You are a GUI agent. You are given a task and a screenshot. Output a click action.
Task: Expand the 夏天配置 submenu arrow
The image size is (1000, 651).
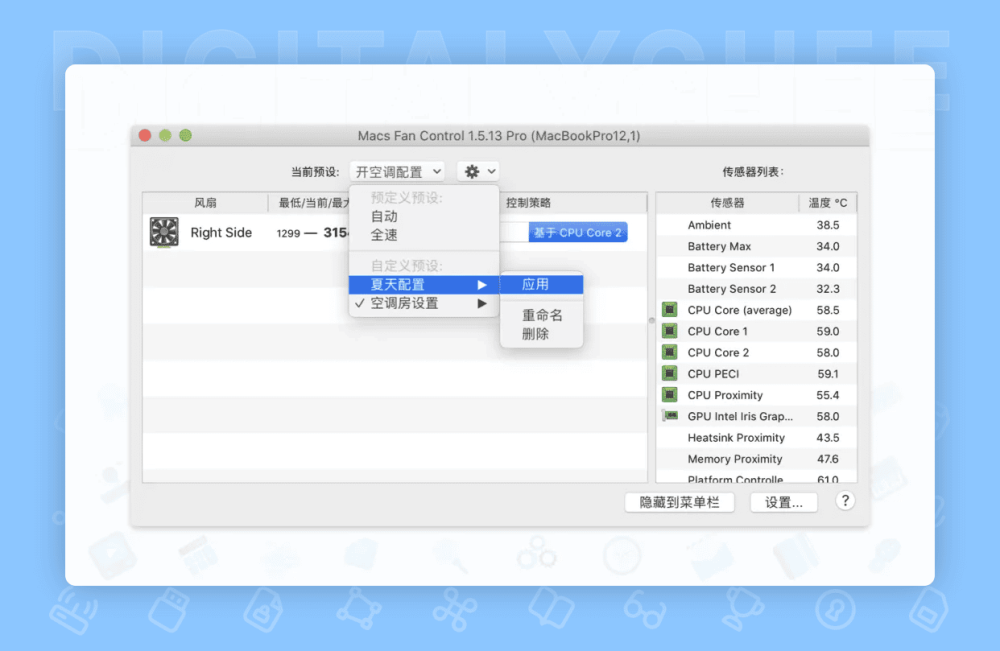click(482, 284)
